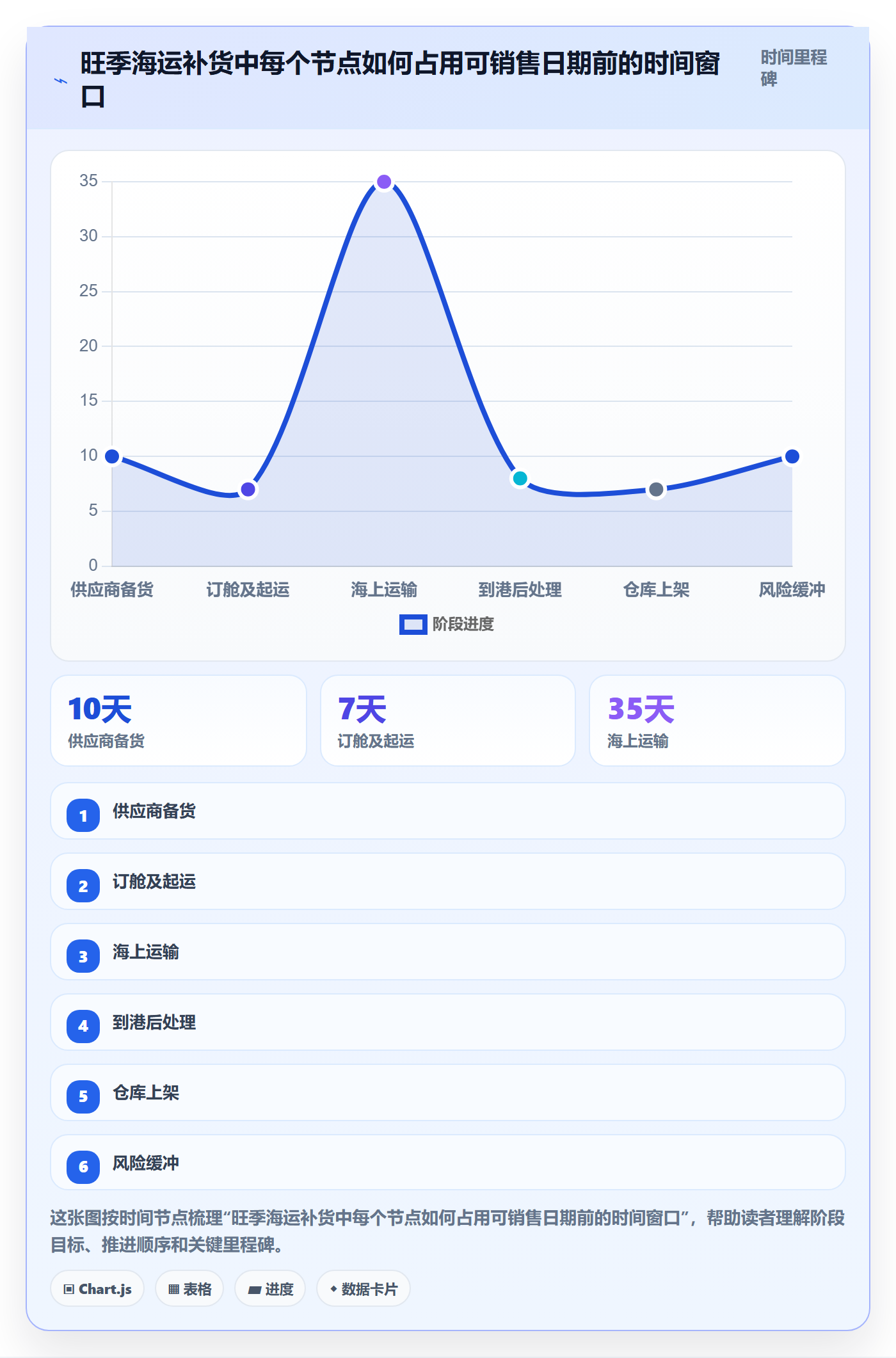Click the number 6 step badge
This screenshot has height=1358, width=896.
(x=83, y=1167)
